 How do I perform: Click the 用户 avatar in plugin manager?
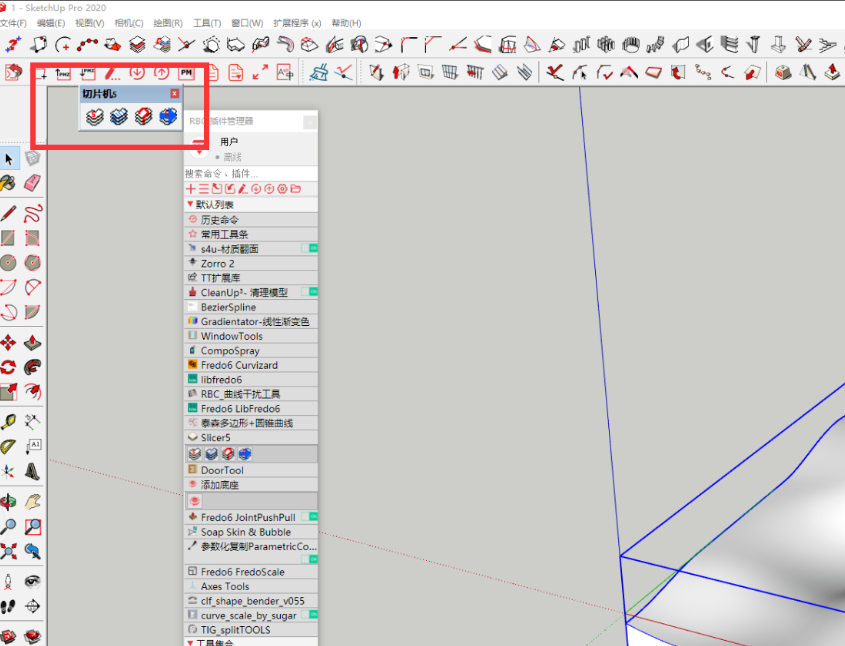point(199,147)
